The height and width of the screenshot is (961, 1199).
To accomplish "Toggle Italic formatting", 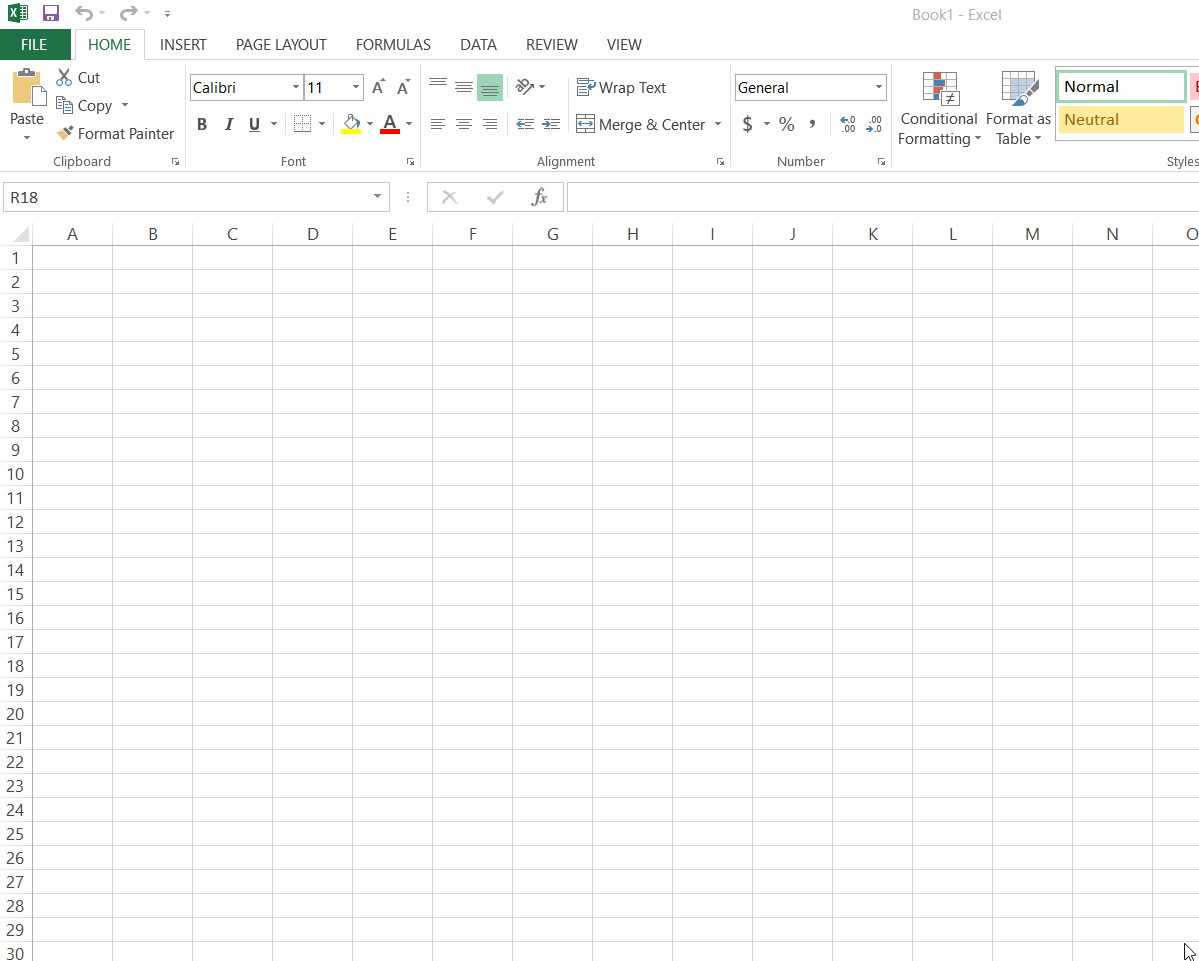I will (228, 124).
